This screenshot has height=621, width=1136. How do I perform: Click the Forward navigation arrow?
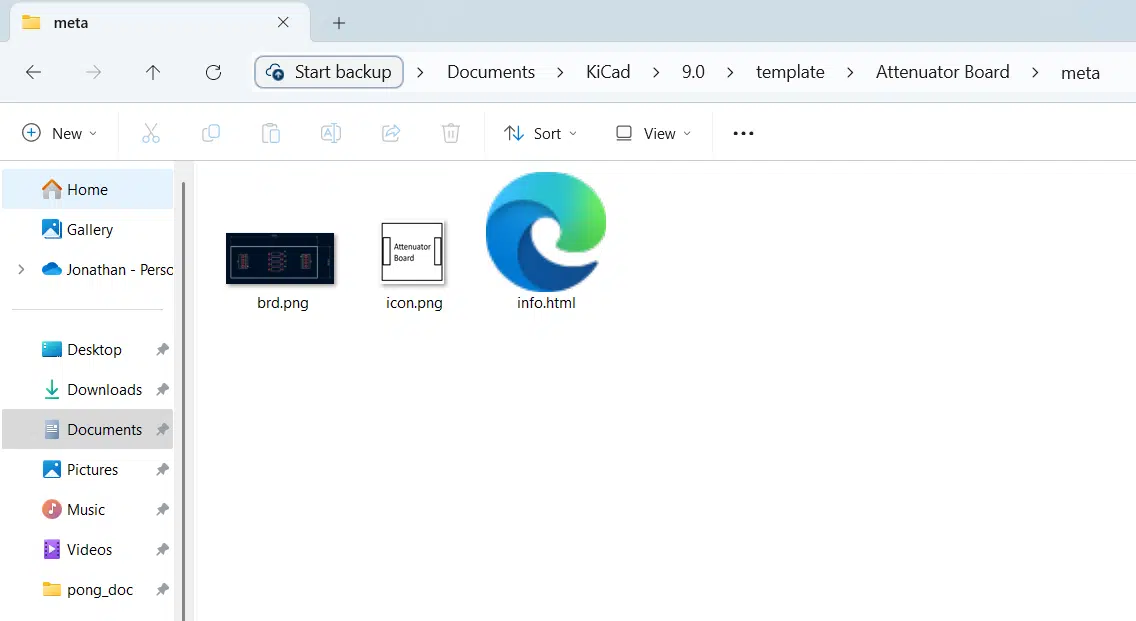pos(93,72)
